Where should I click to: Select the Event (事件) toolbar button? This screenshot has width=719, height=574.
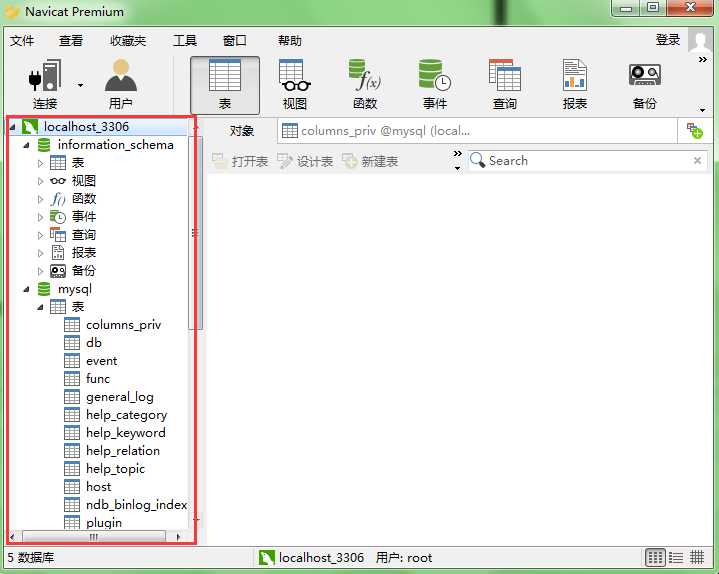435,85
